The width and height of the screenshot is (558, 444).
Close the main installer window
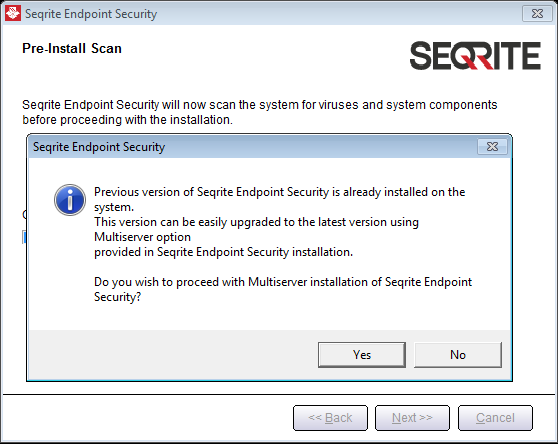click(537, 14)
